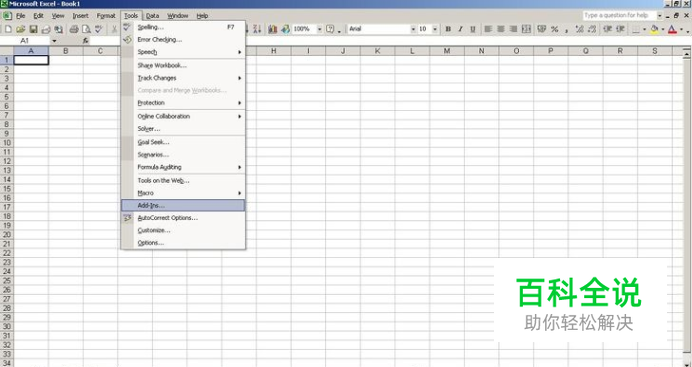Toggle Underline formatting

473,29
